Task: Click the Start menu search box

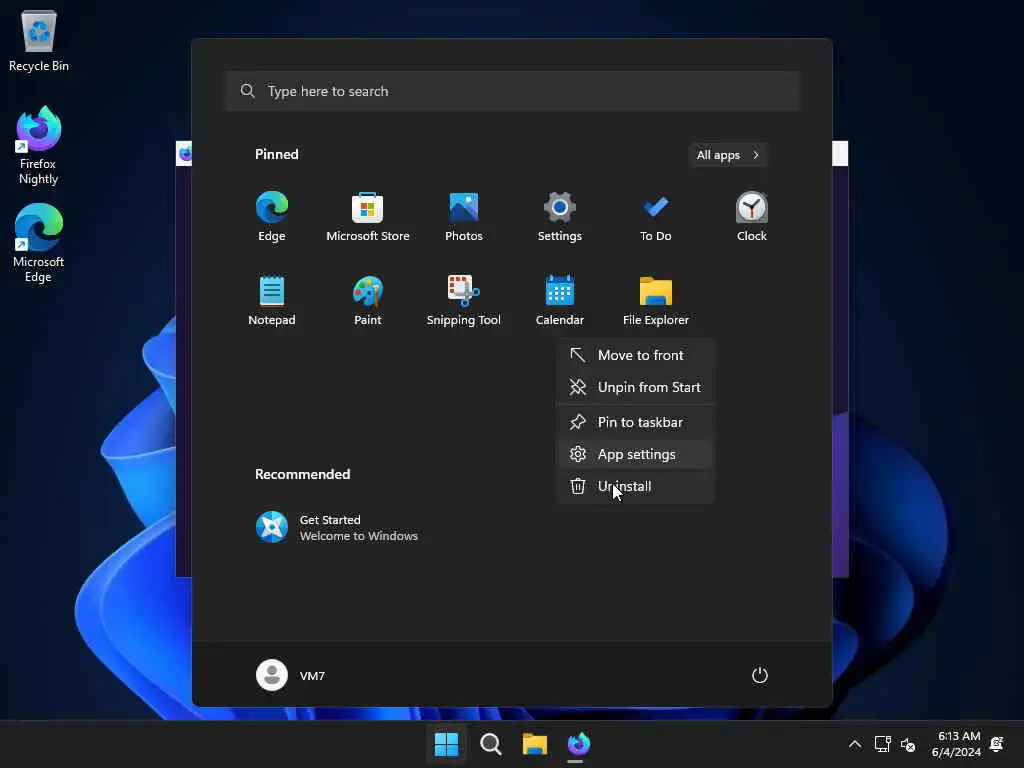Action: click(x=513, y=91)
